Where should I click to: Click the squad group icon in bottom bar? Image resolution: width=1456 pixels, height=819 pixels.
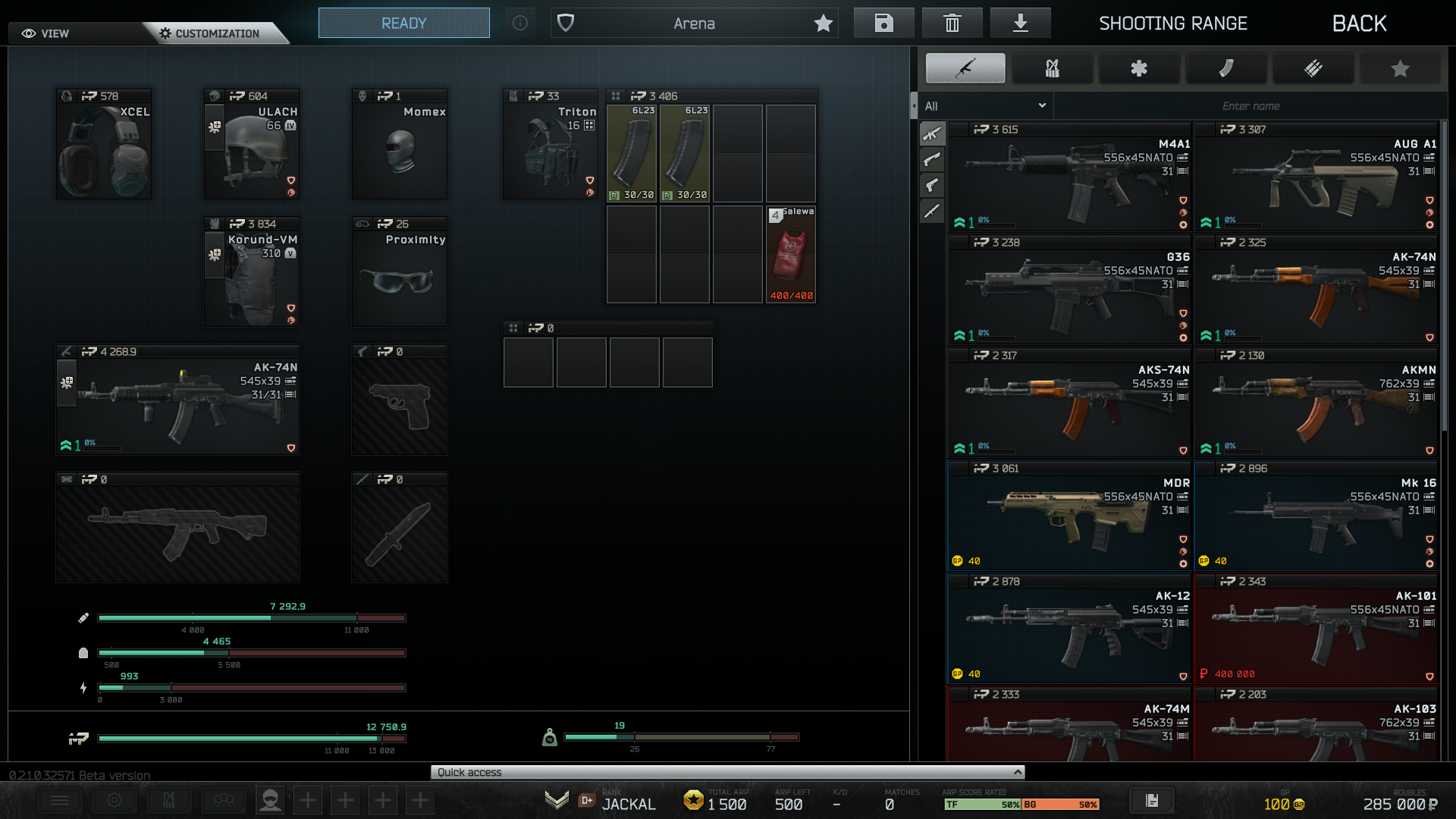224,800
